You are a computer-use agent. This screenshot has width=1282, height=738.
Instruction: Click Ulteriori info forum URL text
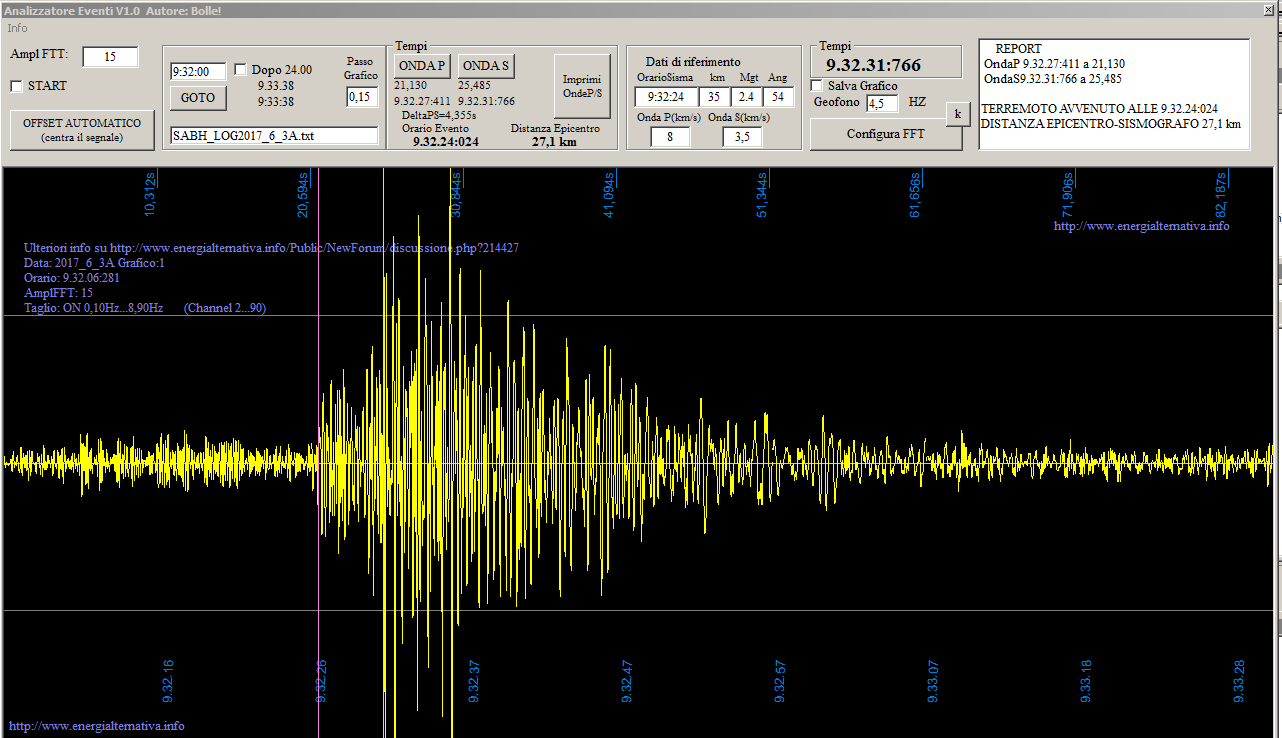tap(271, 248)
